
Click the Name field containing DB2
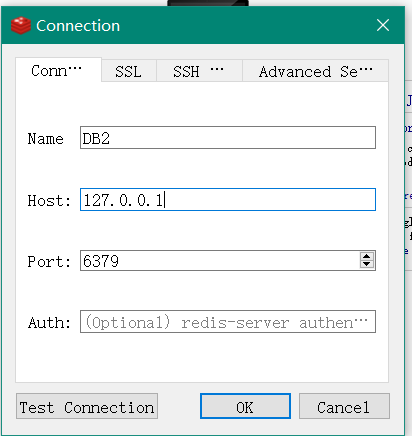click(228, 138)
